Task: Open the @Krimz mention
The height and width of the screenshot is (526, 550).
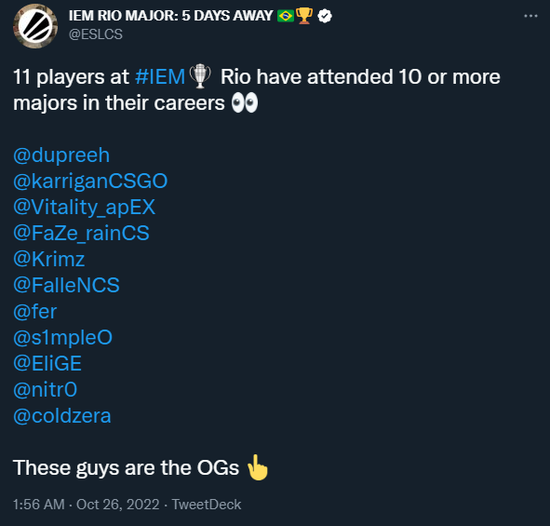Action: click(49, 259)
